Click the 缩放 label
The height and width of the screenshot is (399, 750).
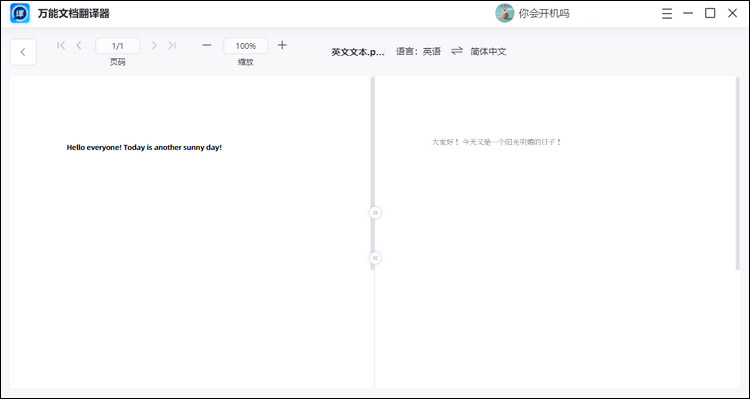[x=245, y=62]
